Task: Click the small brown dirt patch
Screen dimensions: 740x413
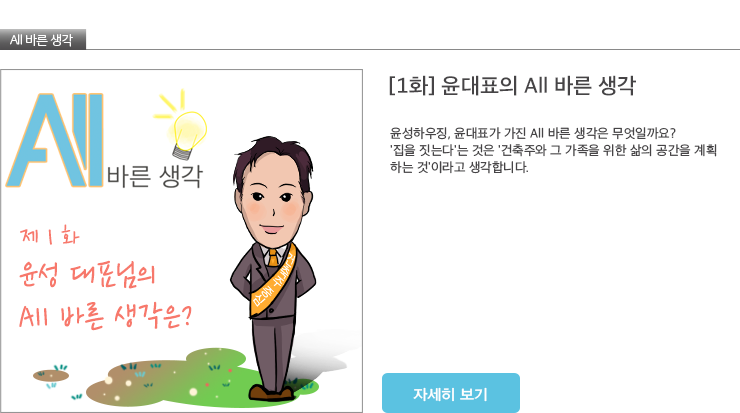Action: [51, 376]
